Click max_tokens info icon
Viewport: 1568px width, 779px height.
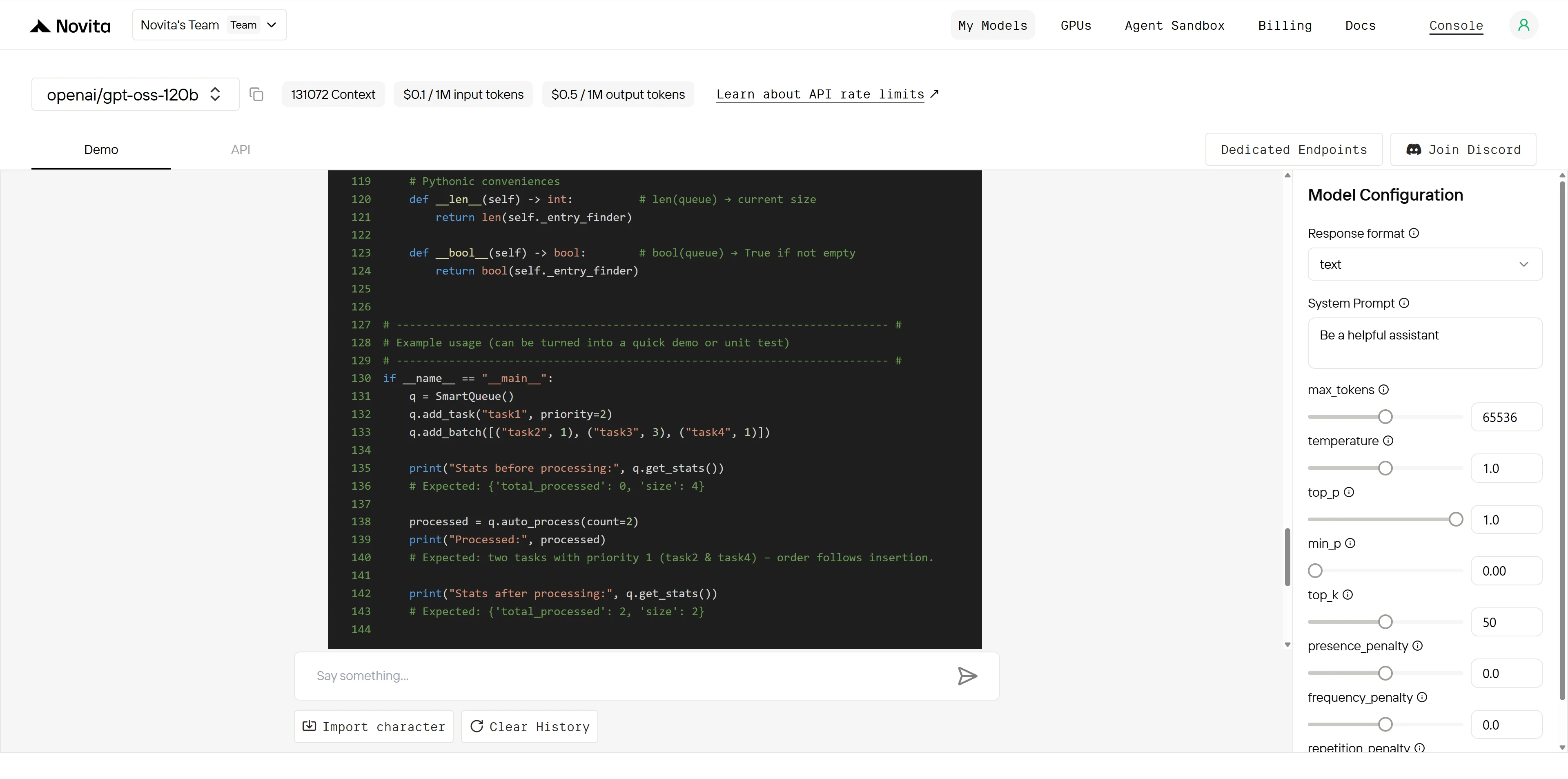(x=1383, y=390)
